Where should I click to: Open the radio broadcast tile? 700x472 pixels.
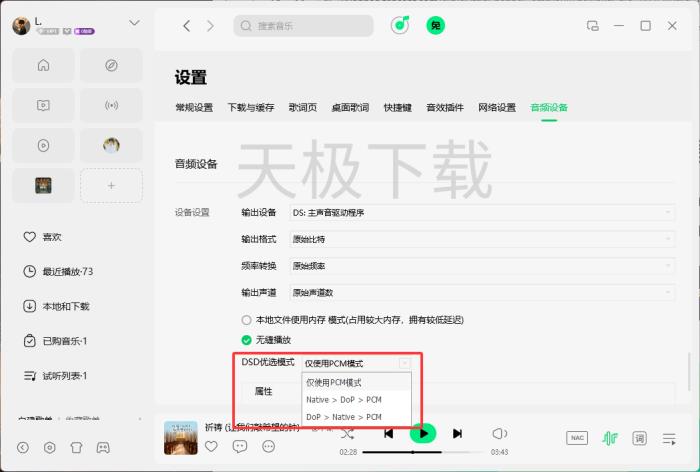(x=112, y=105)
